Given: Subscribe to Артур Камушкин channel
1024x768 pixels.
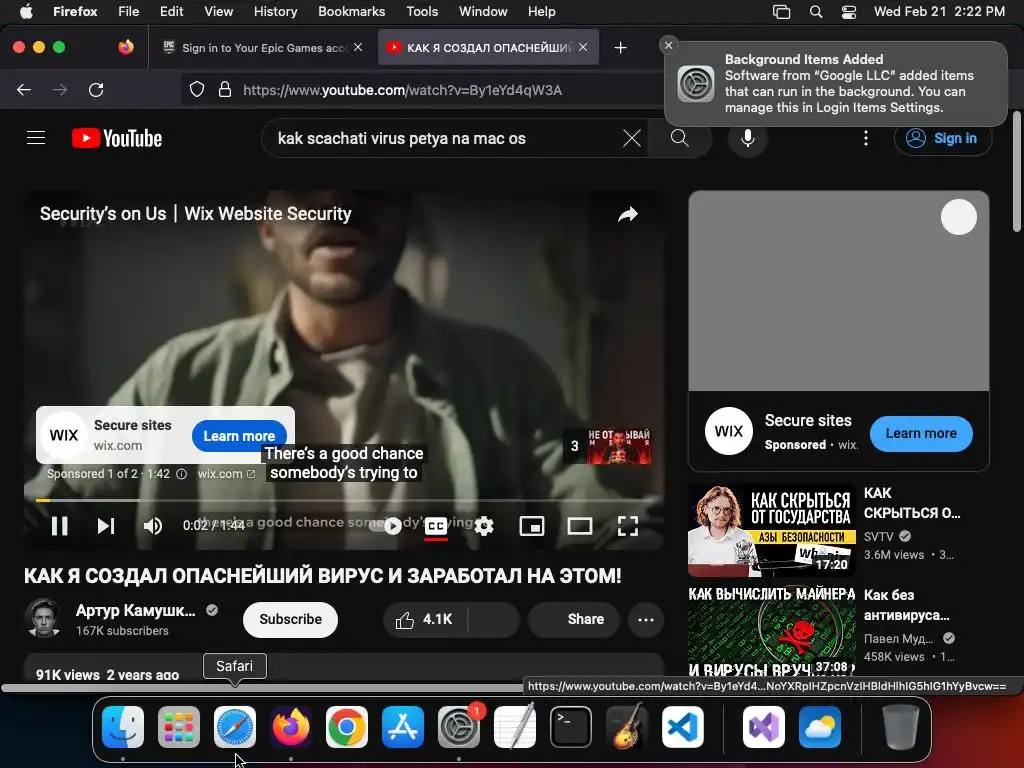Looking at the screenshot, I should point(290,619).
